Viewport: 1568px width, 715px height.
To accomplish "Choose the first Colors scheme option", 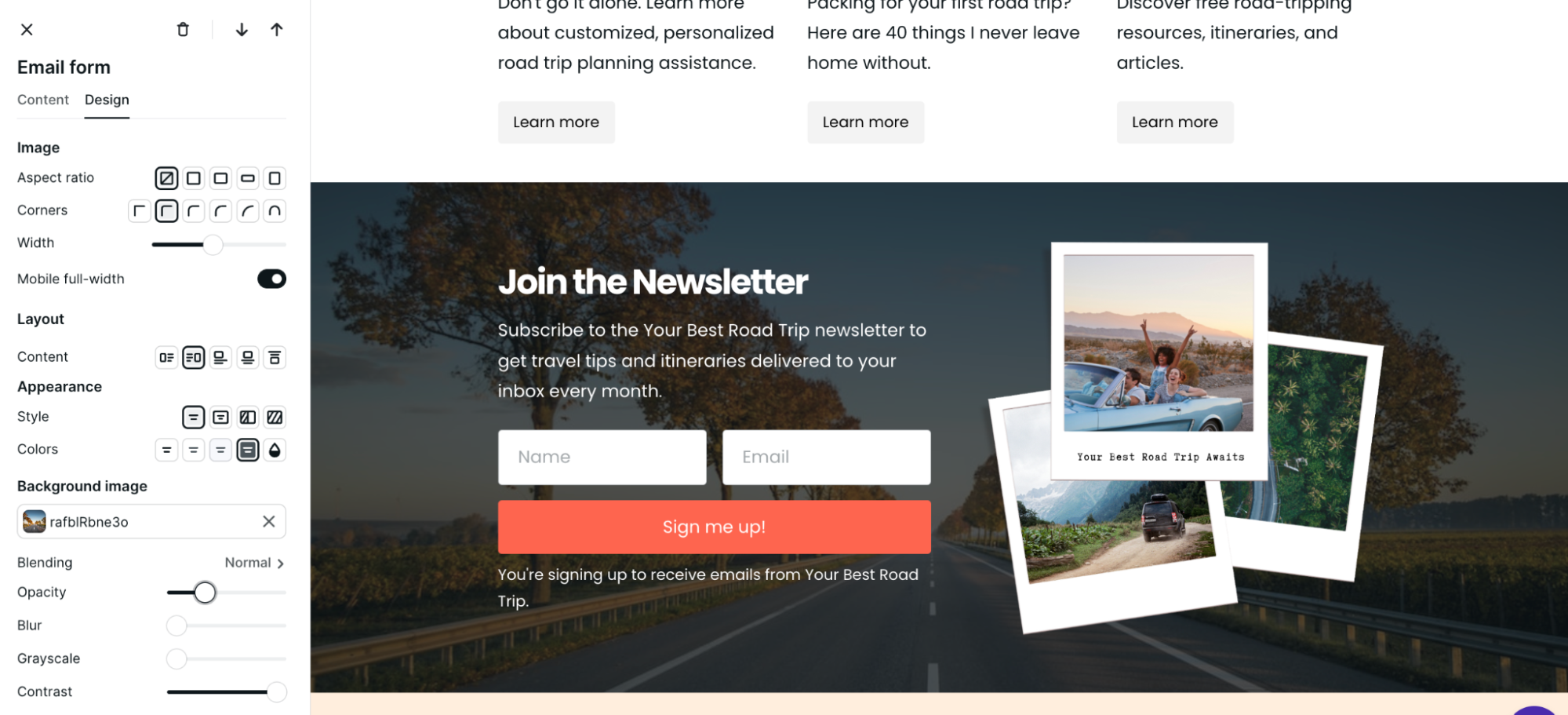I will (x=166, y=450).
